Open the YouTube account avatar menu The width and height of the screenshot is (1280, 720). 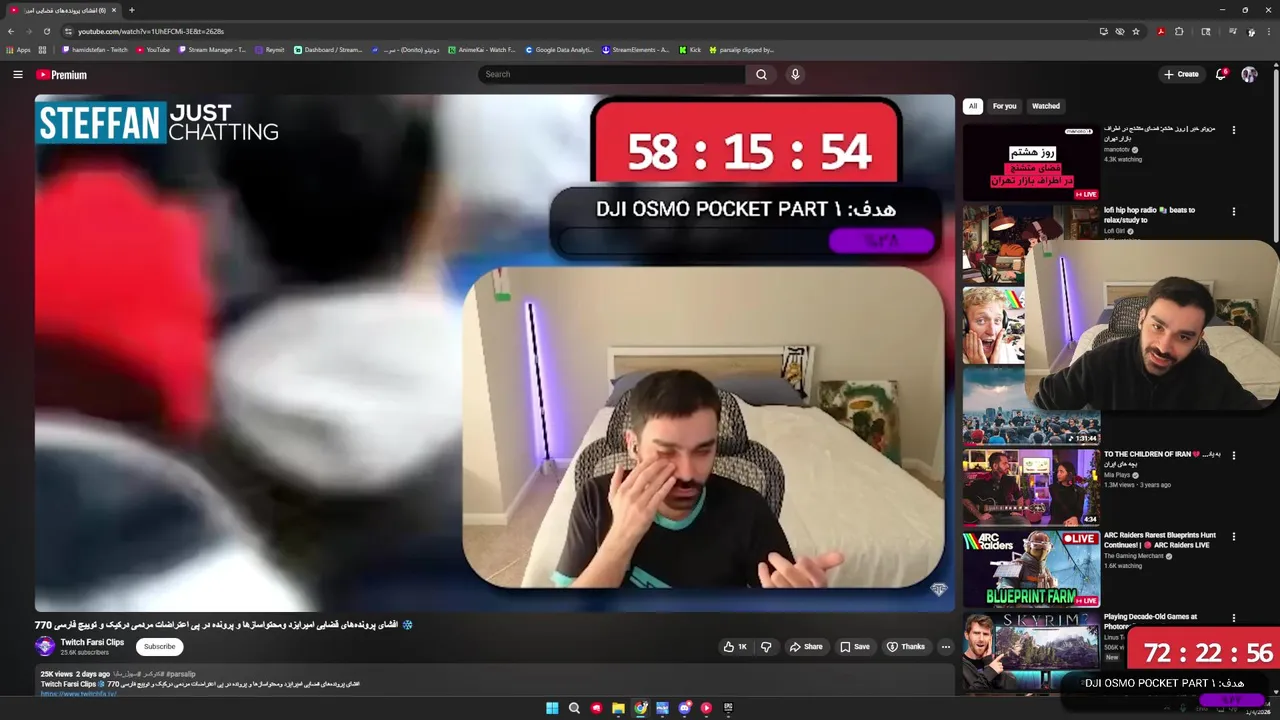pyautogui.click(x=1249, y=74)
